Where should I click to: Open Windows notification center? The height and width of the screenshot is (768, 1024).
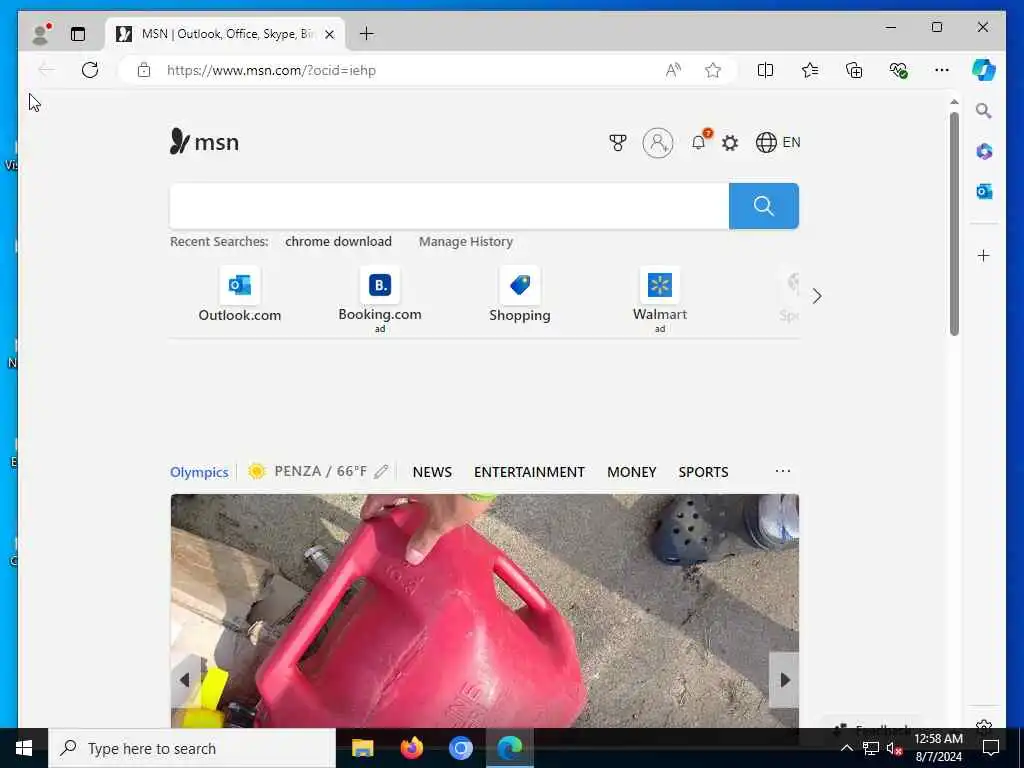991,748
